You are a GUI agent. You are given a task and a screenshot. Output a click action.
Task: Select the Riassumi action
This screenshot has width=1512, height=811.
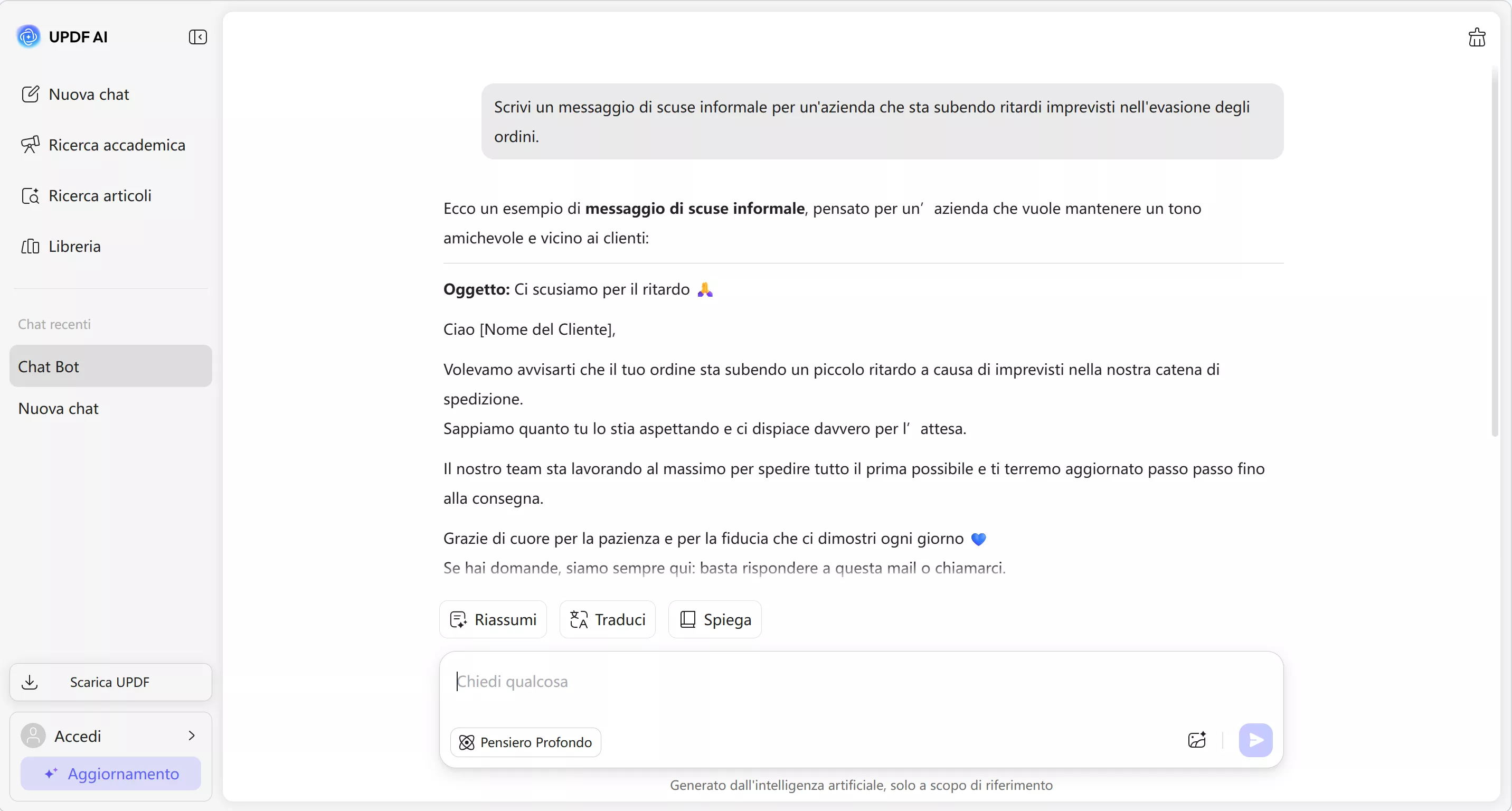(x=493, y=619)
